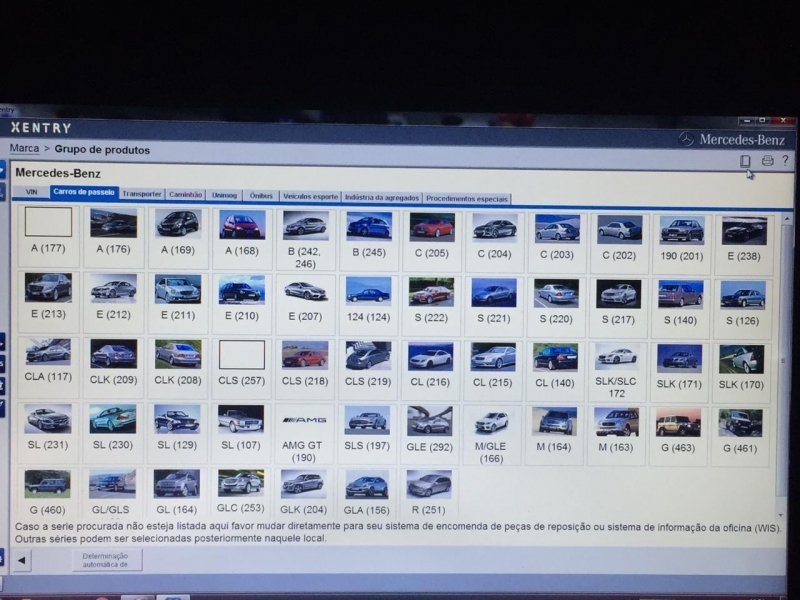Viewport: 800px width, 600px height.
Task: Pick the A (169) model series
Action: (178, 236)
